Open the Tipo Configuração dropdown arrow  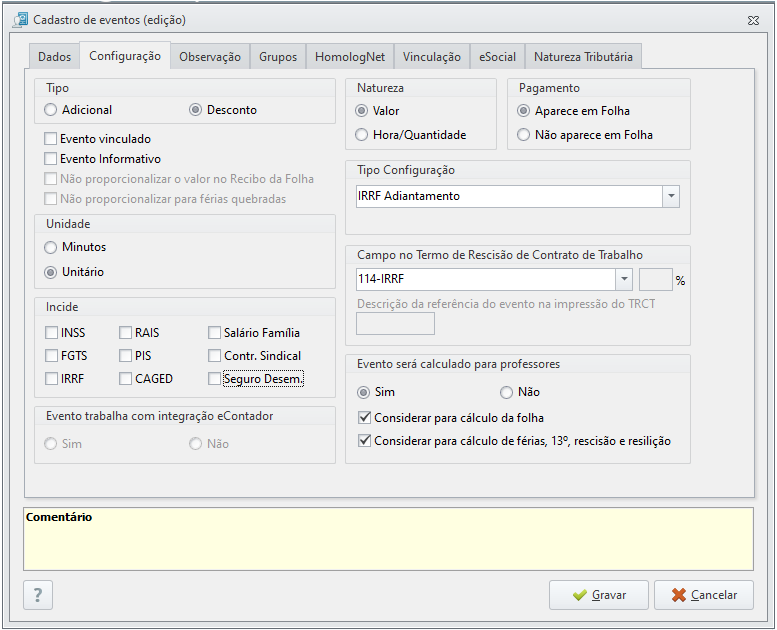tap(671, 196)
